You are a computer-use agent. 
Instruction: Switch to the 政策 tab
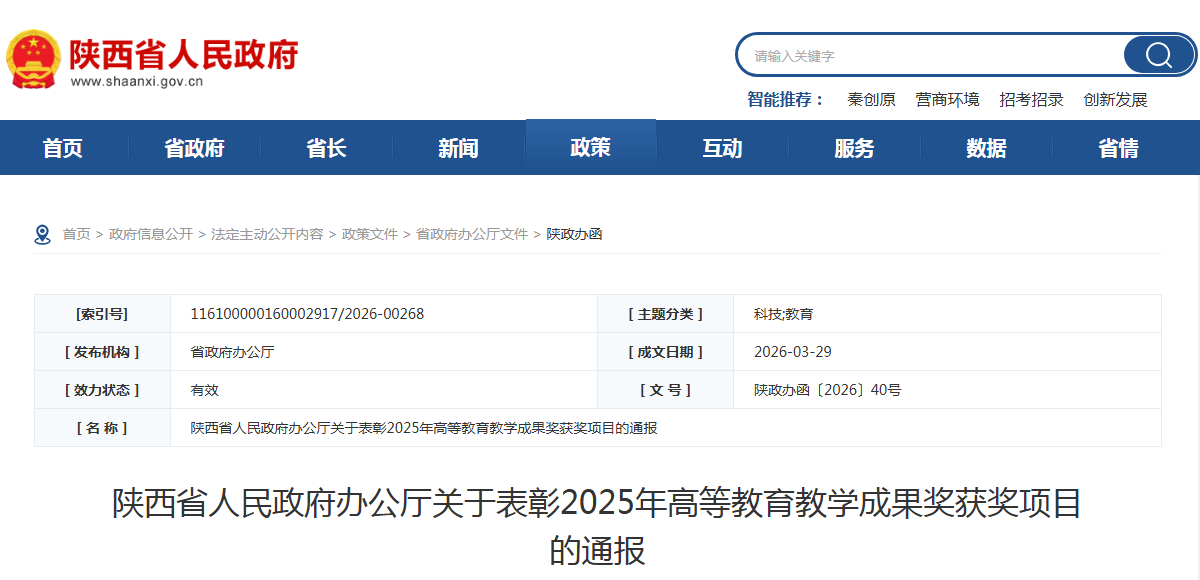(590, 147)
